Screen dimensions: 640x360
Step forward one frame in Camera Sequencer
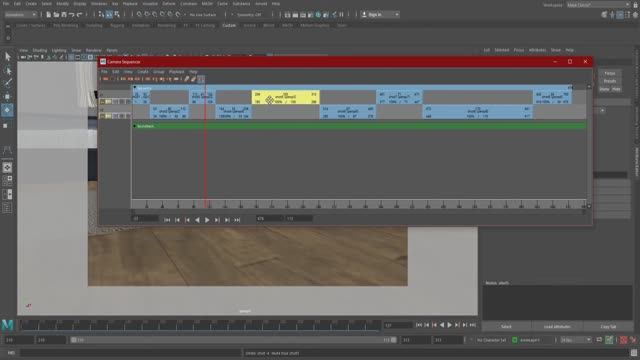click(217, 220)
